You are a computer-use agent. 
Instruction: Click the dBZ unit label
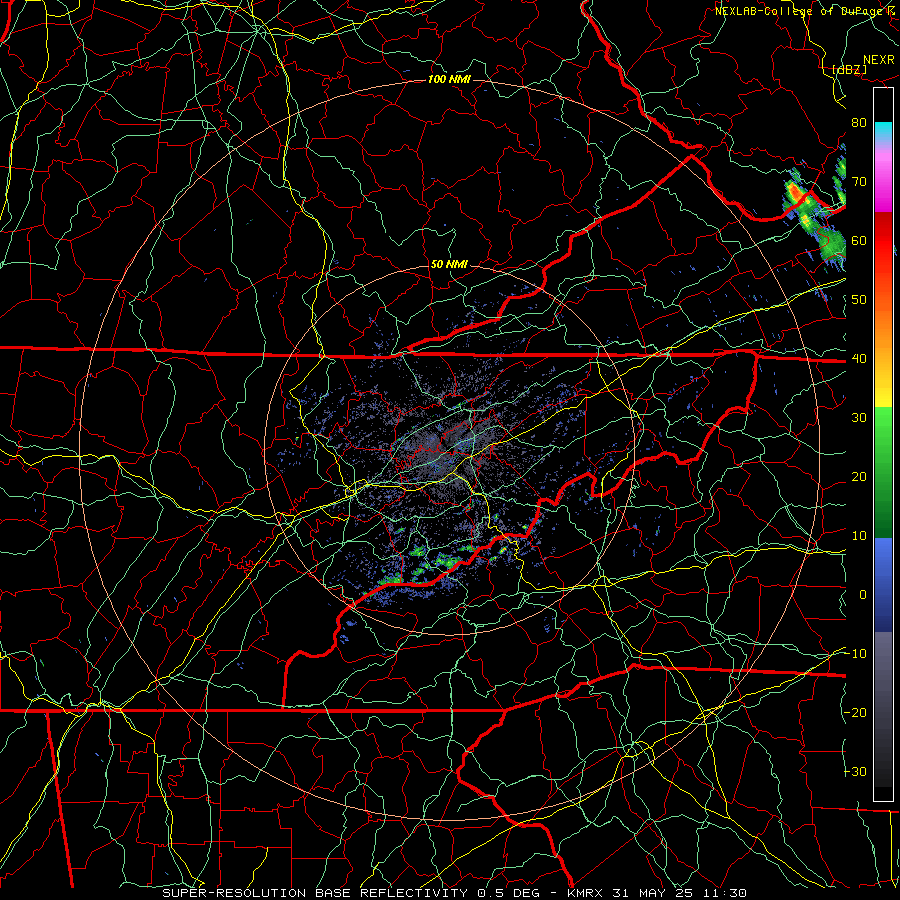point(849,69)
